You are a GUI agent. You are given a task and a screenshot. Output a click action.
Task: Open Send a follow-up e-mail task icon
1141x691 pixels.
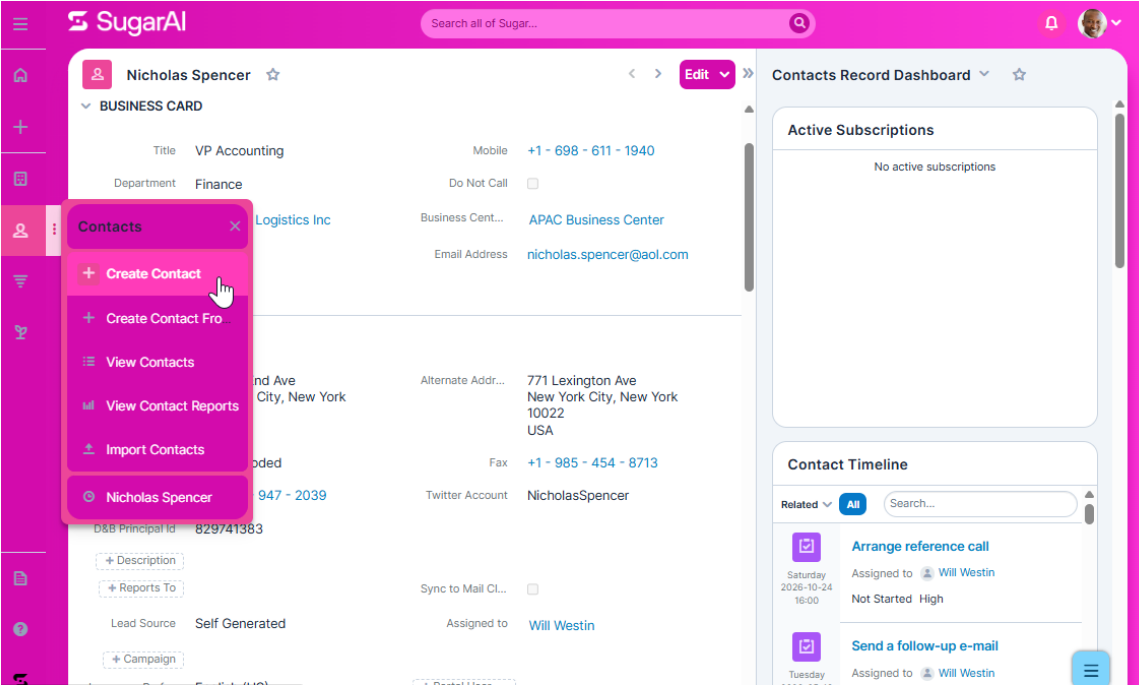coord(806,647)
